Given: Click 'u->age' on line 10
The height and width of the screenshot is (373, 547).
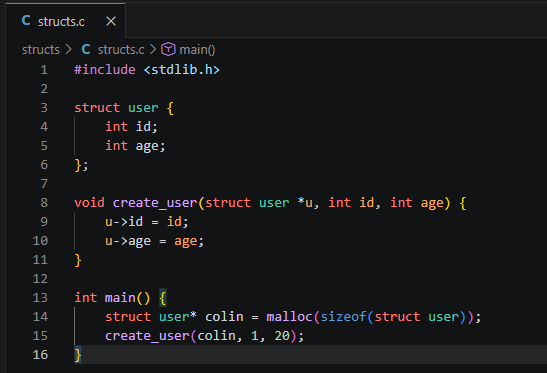Looking at the screenshot, I should tap(128, 241).
